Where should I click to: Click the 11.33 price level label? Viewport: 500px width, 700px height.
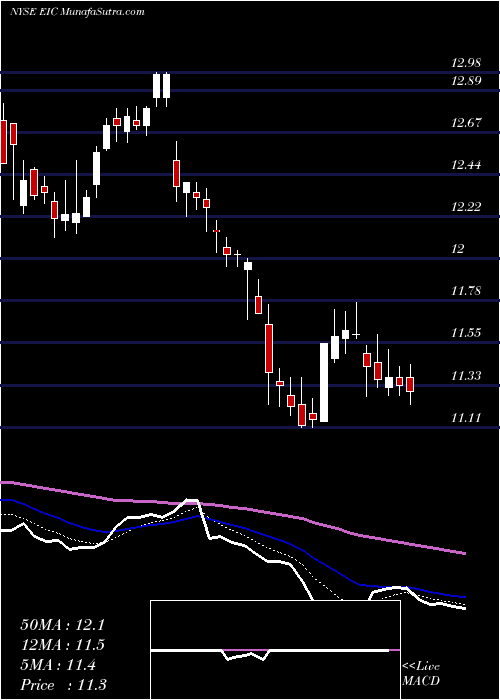coord(466,375)
